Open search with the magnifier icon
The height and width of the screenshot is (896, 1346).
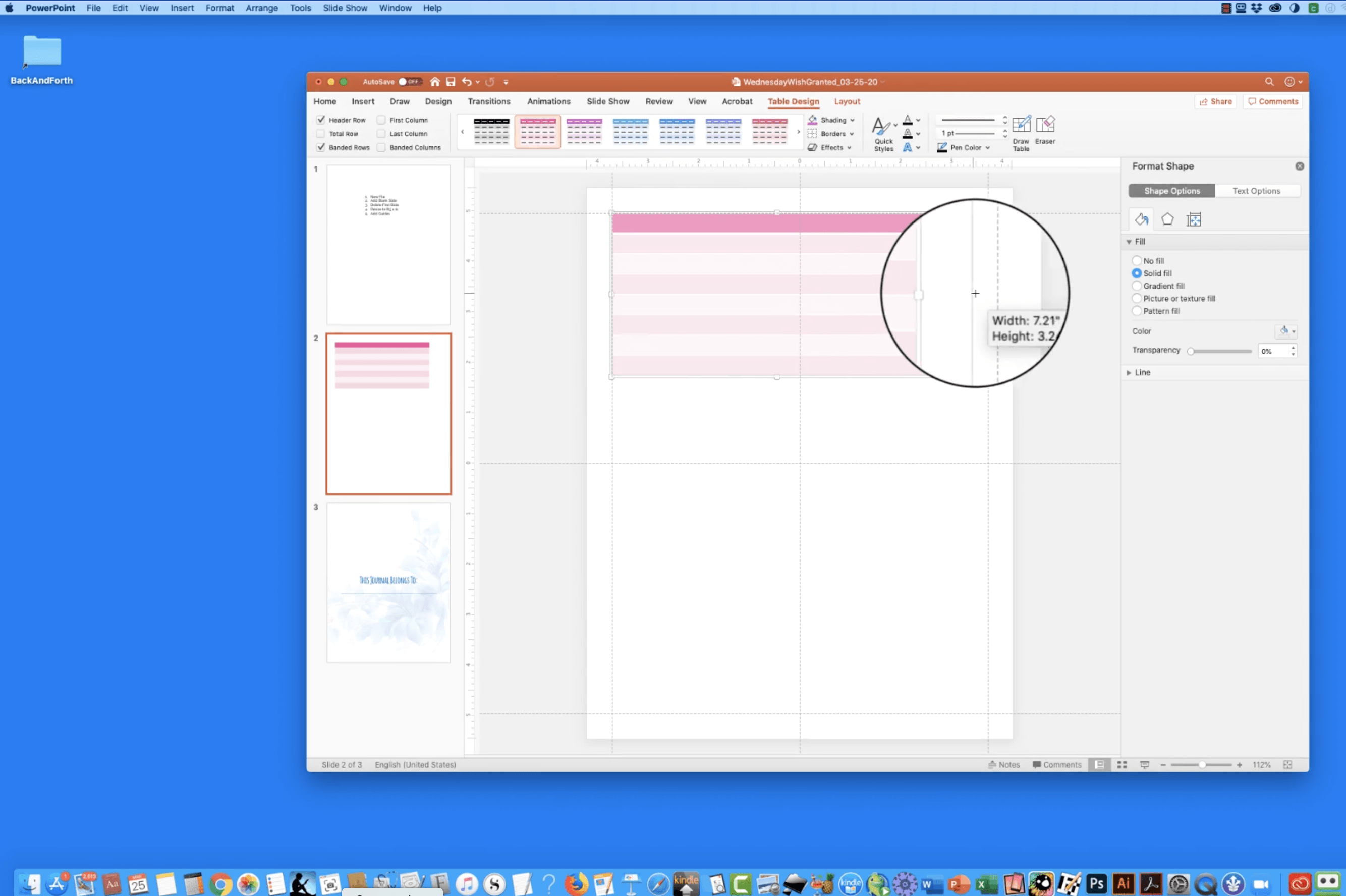coord(1269,82)
